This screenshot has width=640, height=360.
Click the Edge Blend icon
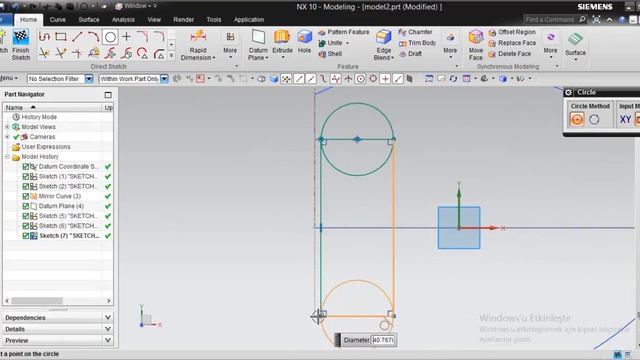384,37
